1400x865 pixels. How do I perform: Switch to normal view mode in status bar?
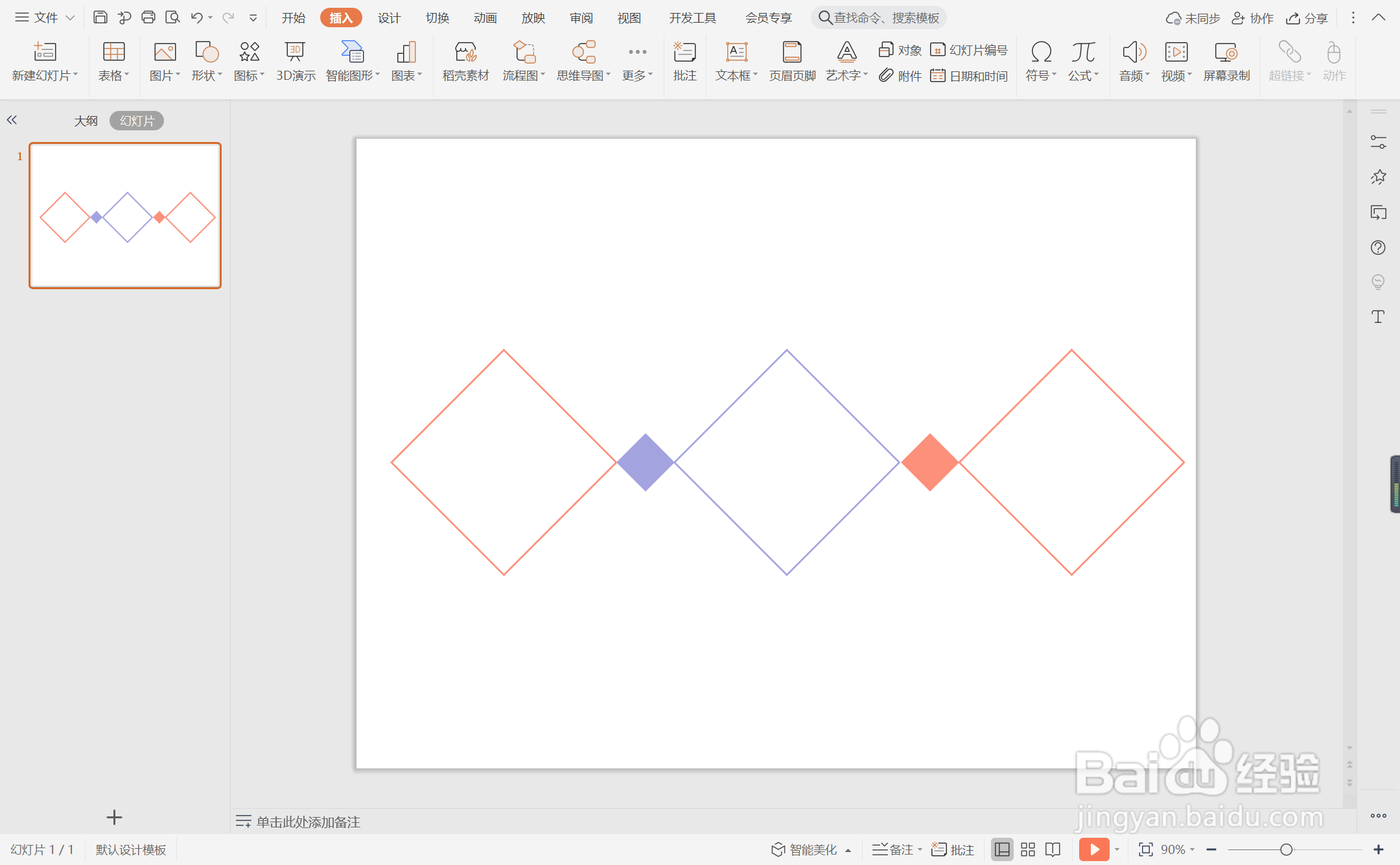[x=1002, y=849]
